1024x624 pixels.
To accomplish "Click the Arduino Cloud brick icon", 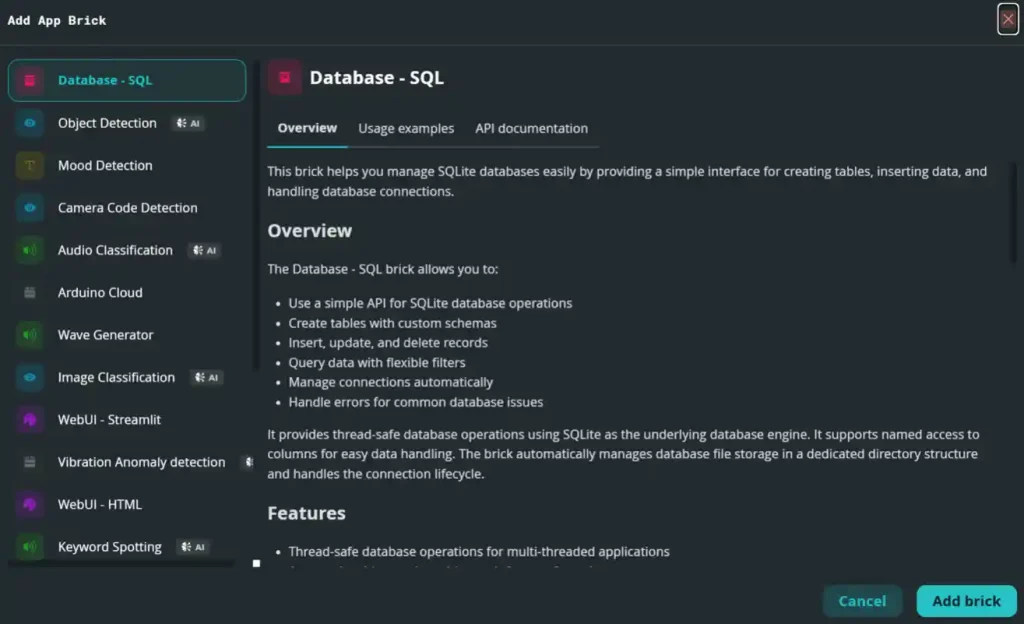I will 30,293.
